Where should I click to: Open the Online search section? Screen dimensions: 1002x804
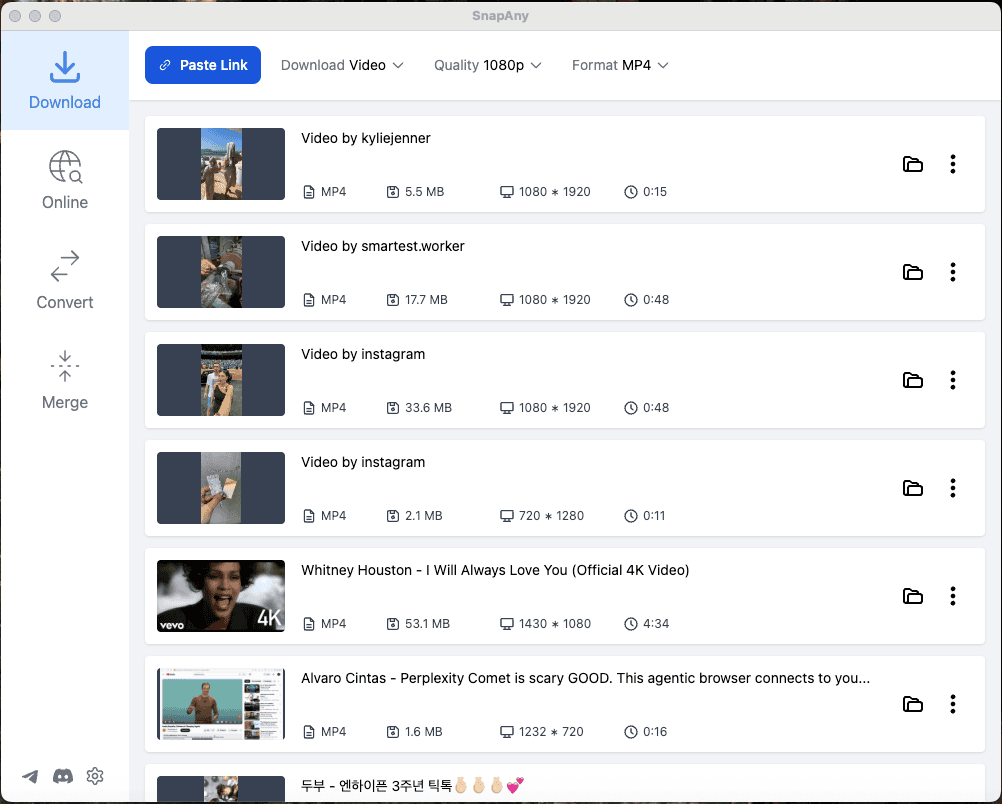tap(65, 180)
